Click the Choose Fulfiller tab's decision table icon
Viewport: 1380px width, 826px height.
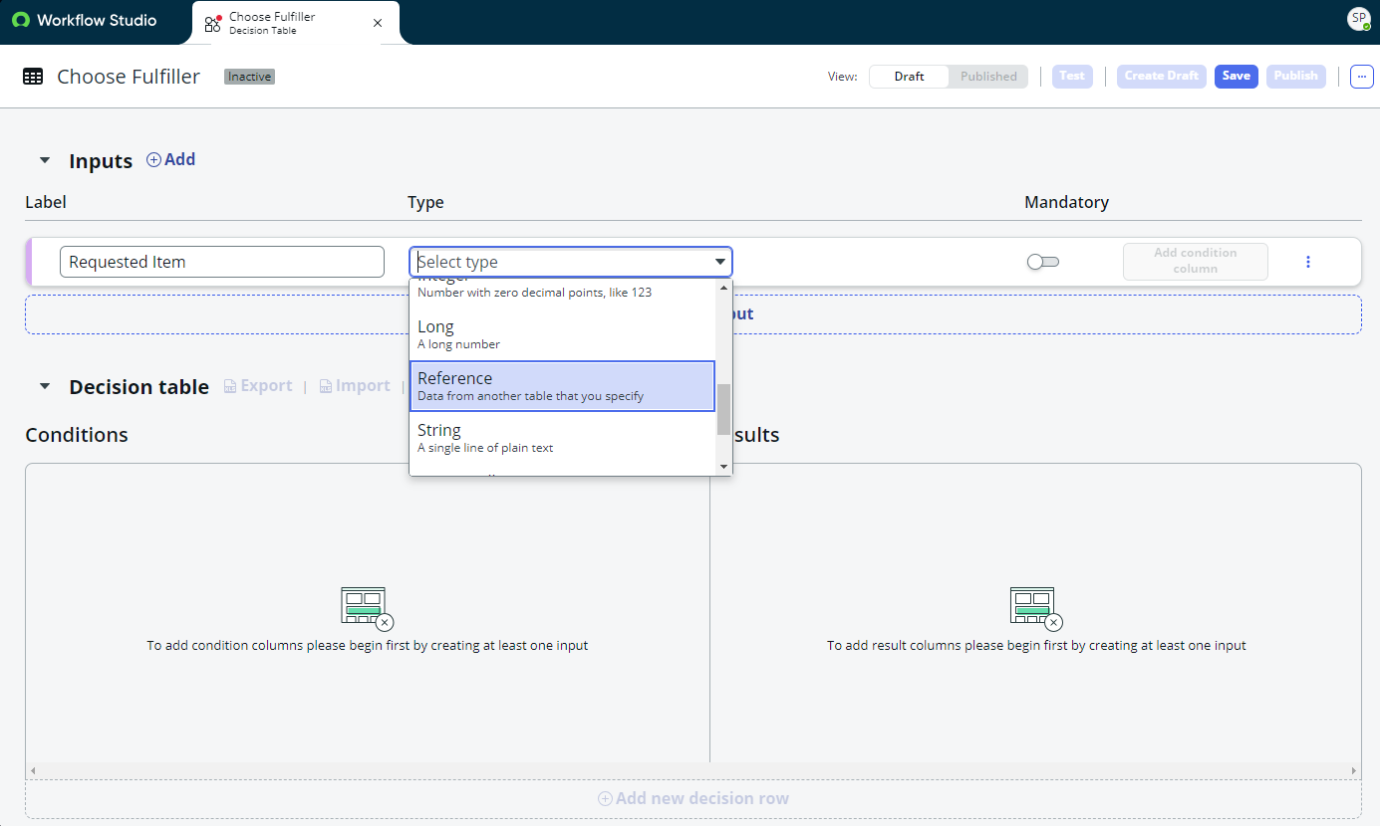pyautogui.click(x=213, y=23)
